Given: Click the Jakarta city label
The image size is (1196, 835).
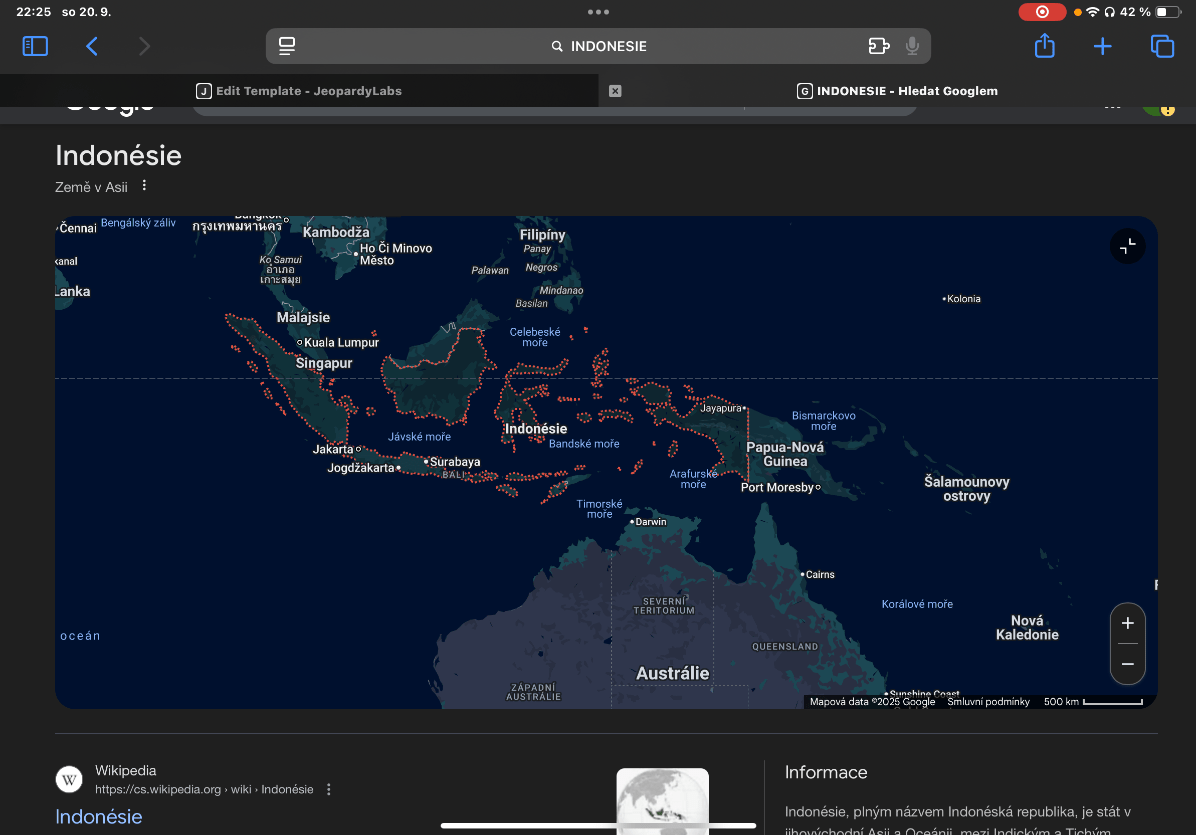Looking at the screenshot, I should click(333, 449).
